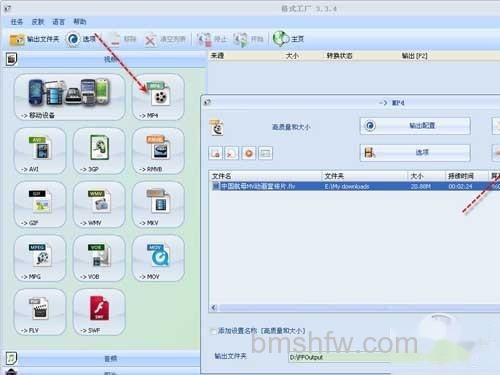
Task: Click the 移除 toolbar button
Action: click(123, 39)
